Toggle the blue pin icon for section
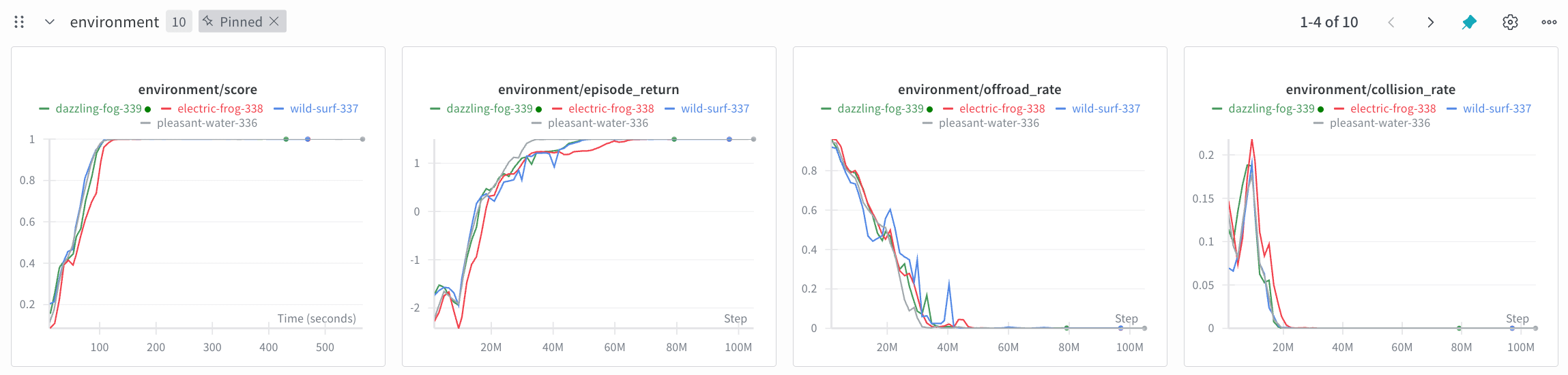Screen dimensions: 1568x375 1469,22
